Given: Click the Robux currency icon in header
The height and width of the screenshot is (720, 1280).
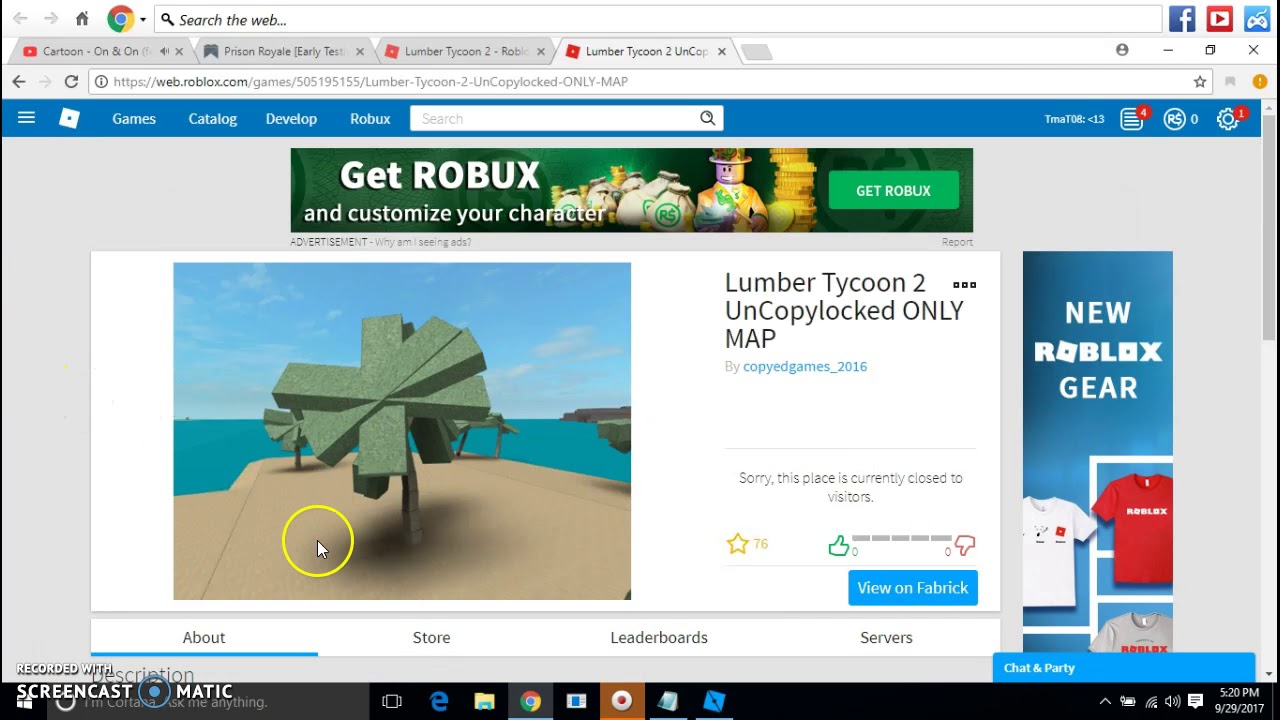Looking at the screenshot, I should pyautogui.click(x=1174, y=119).
